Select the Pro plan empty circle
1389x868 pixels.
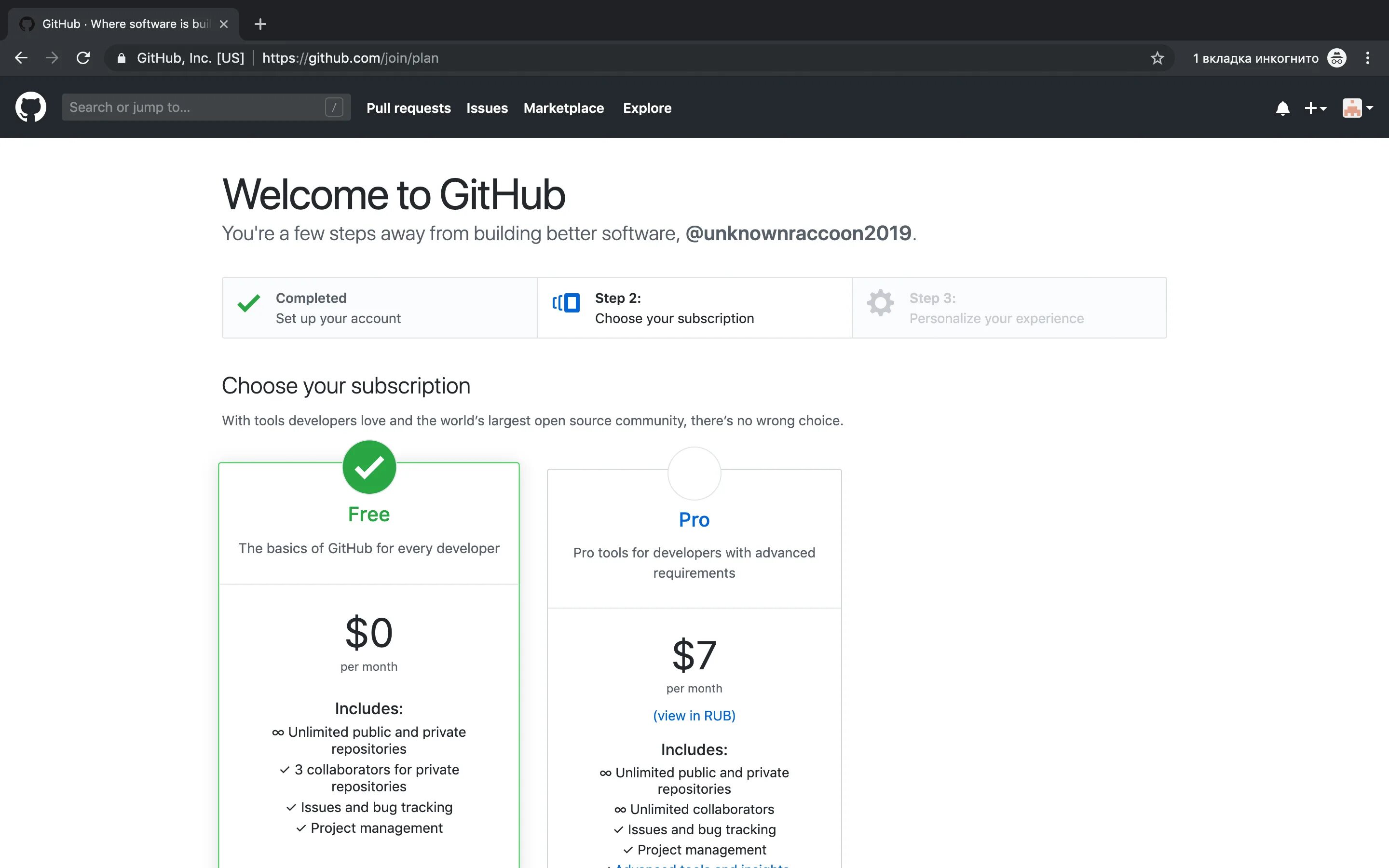[694, 474]
